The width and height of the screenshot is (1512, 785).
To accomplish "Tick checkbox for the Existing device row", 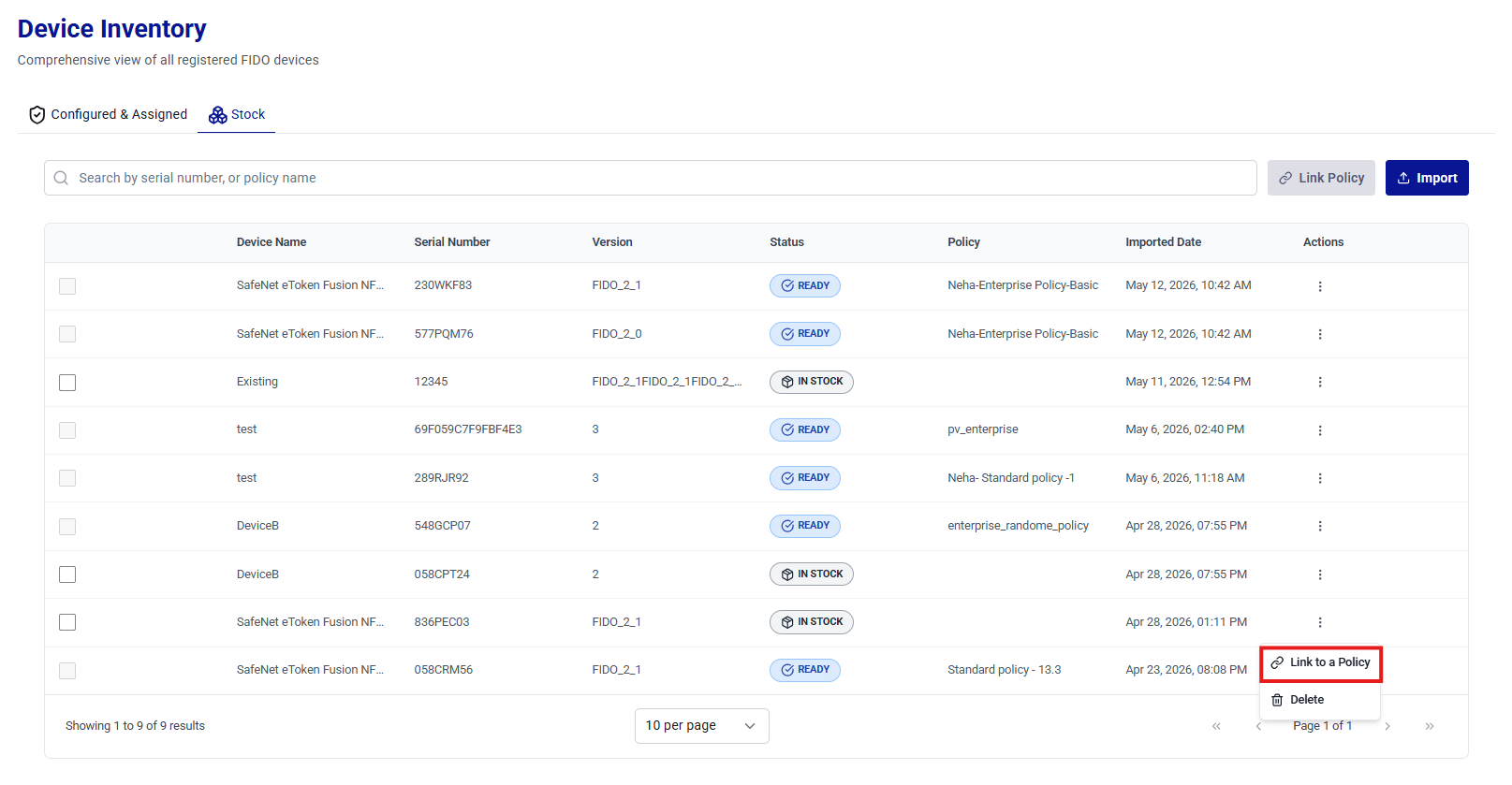I will tap(67, 383).
